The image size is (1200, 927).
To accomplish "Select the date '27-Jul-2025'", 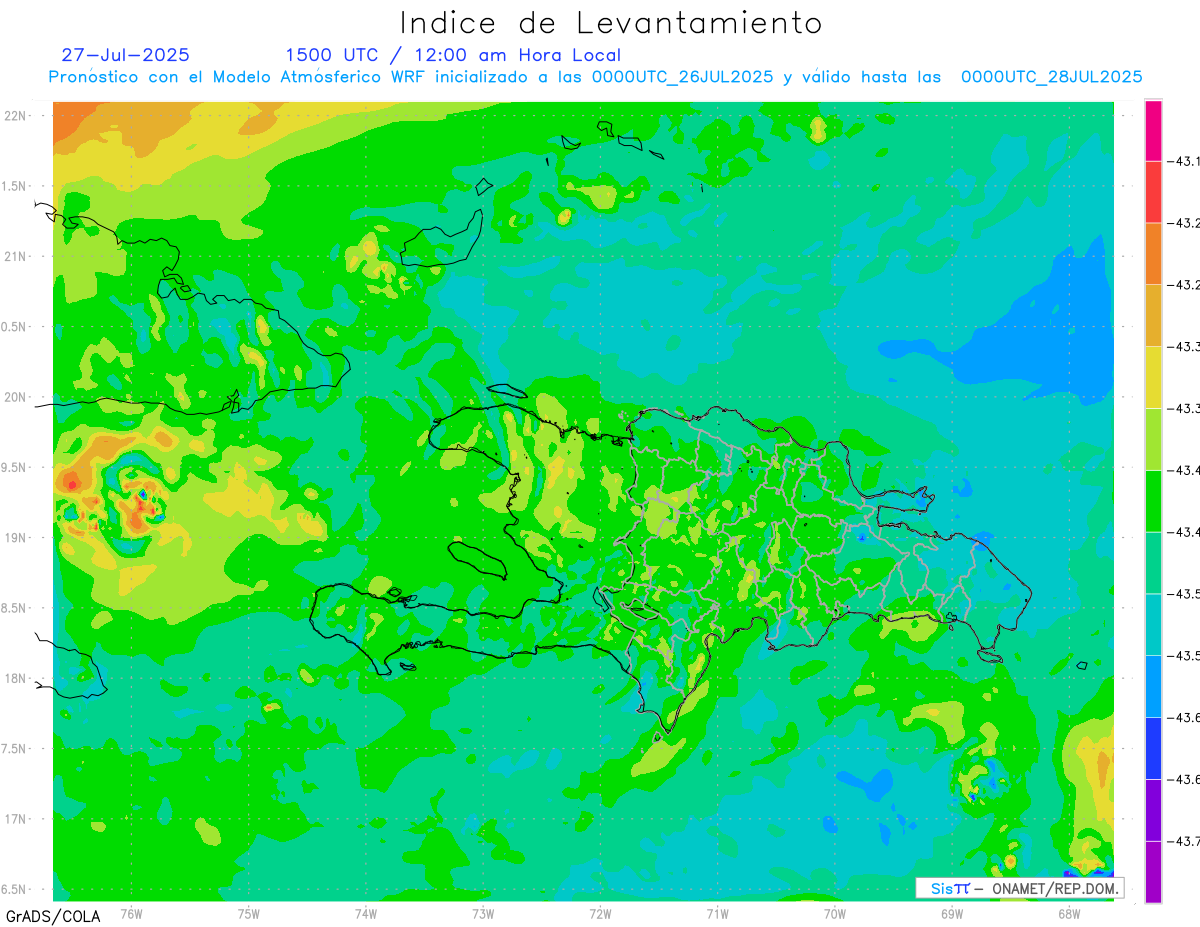I will 125,55.
